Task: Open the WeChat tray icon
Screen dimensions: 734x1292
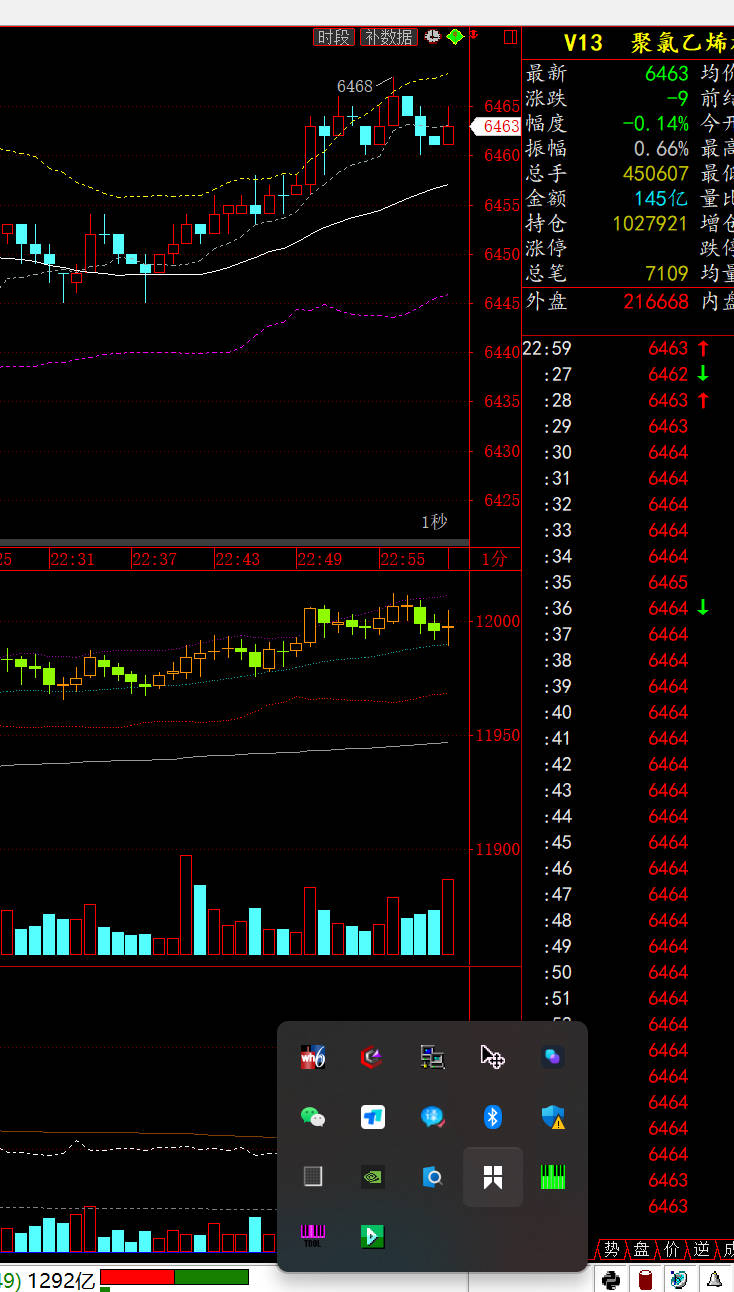Action: pyautogui.click(x=313, y=1117)
